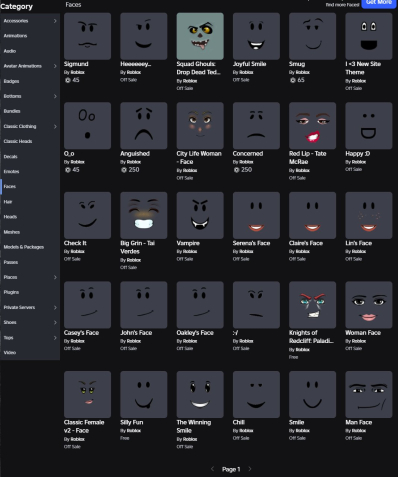Expand the Private Servers chevron
Viewport: 398px width, 477px height.
pos(55,307)
